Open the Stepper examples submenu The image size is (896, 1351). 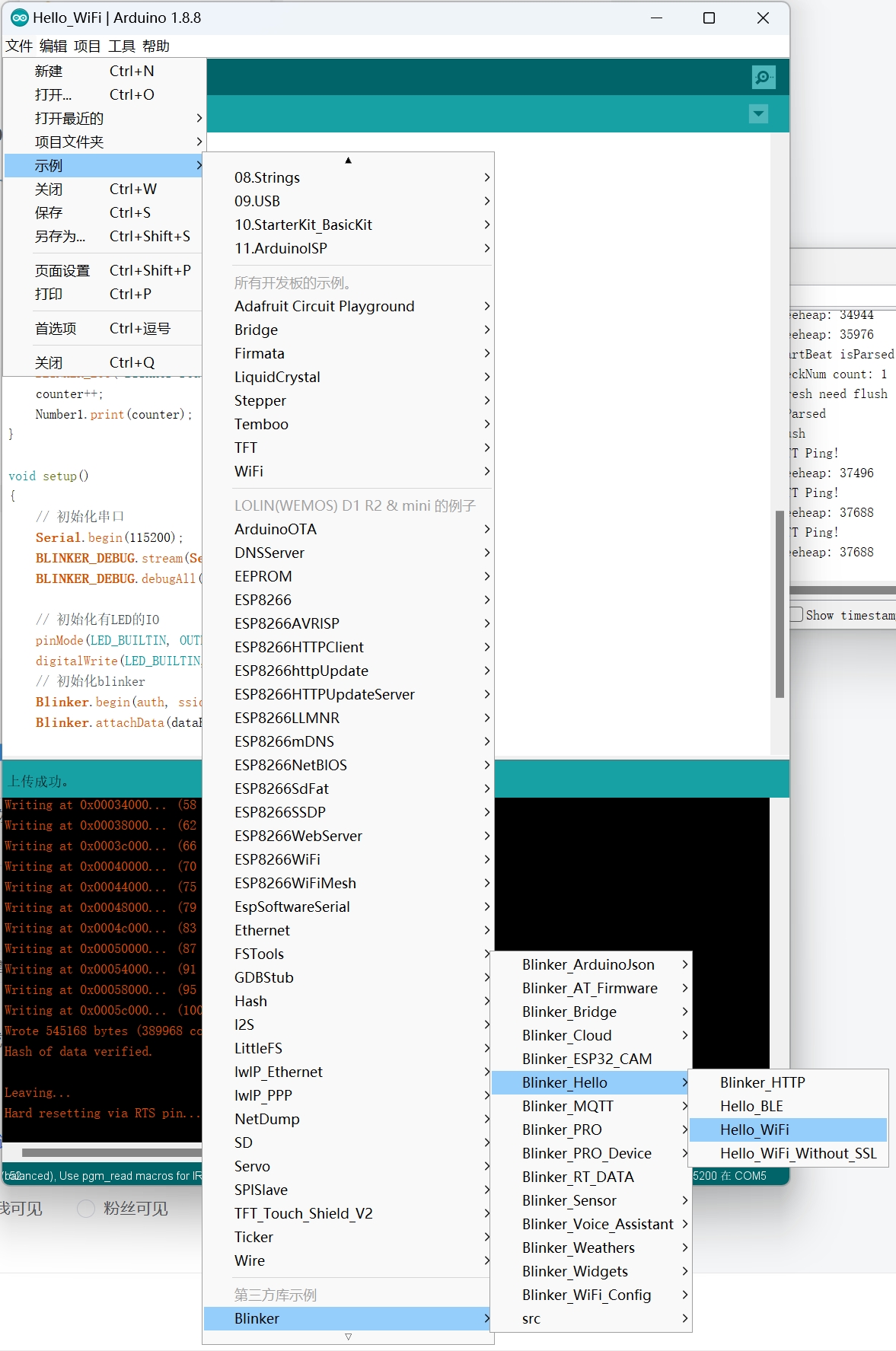tap(349, 400)
